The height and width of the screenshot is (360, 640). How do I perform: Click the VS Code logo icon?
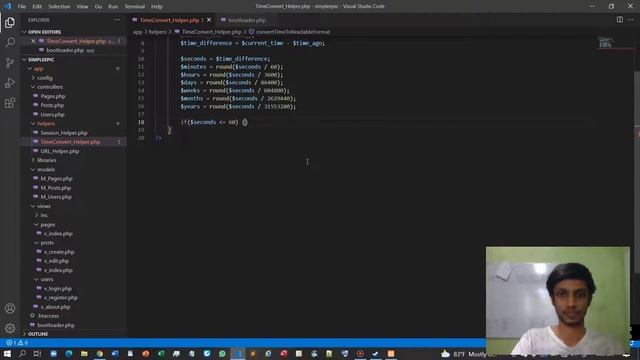coord(7,6)
